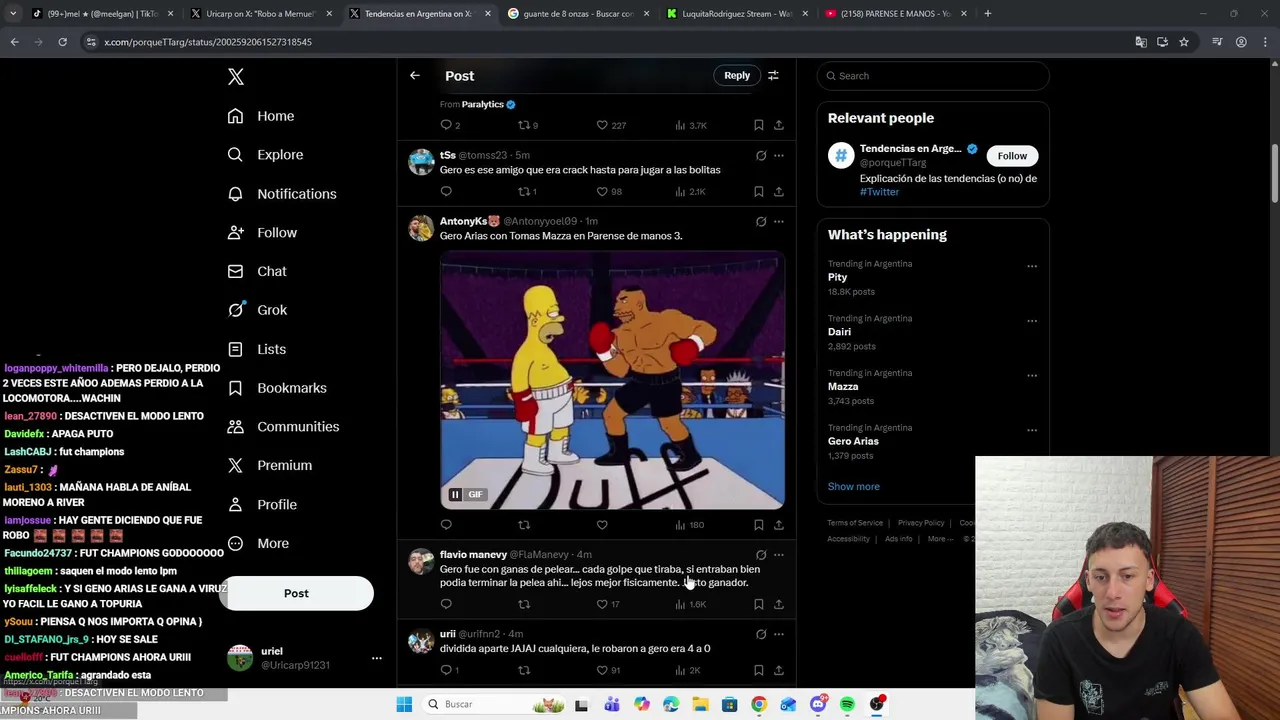Click the Lists icon in sidebar
Image resolution: width=1280 pixels, height=720 pixels.
coord(235,349)
